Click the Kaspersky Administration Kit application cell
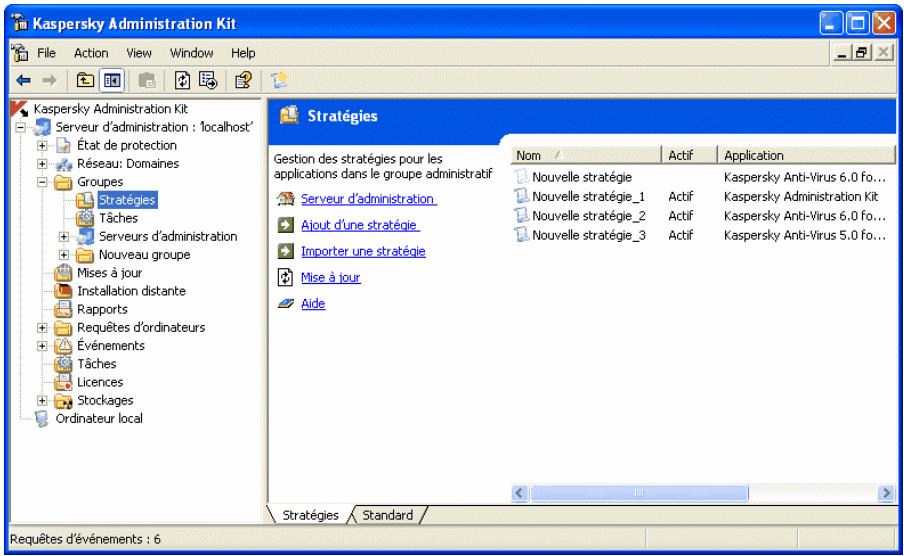The image size is (904, 556). tap(801, 196)
